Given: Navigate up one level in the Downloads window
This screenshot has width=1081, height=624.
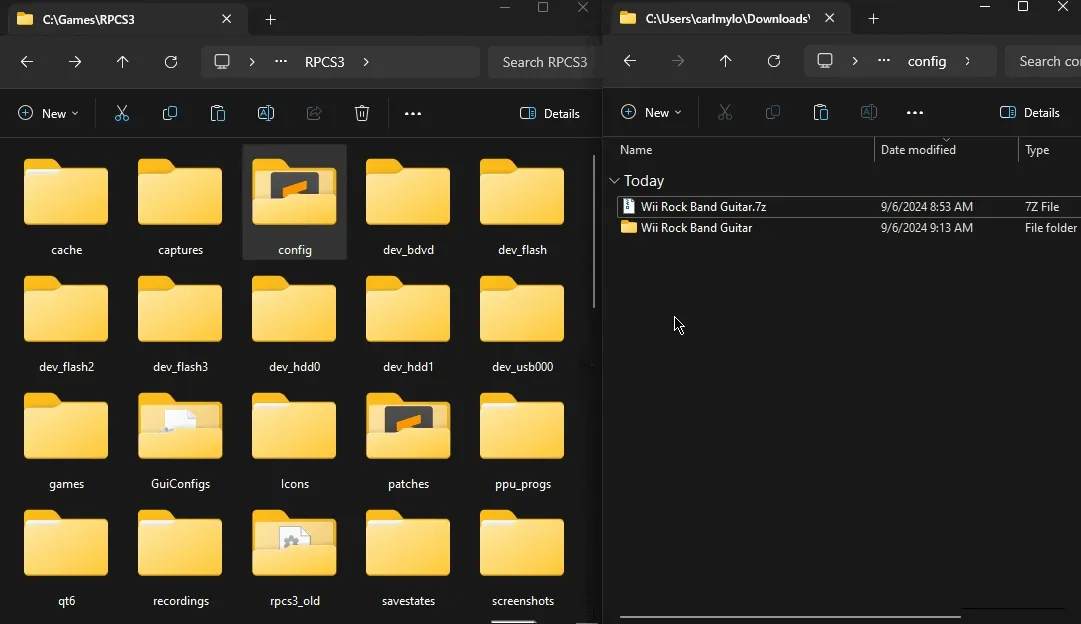Looking at the screenshot, I should tap(725, 61).
